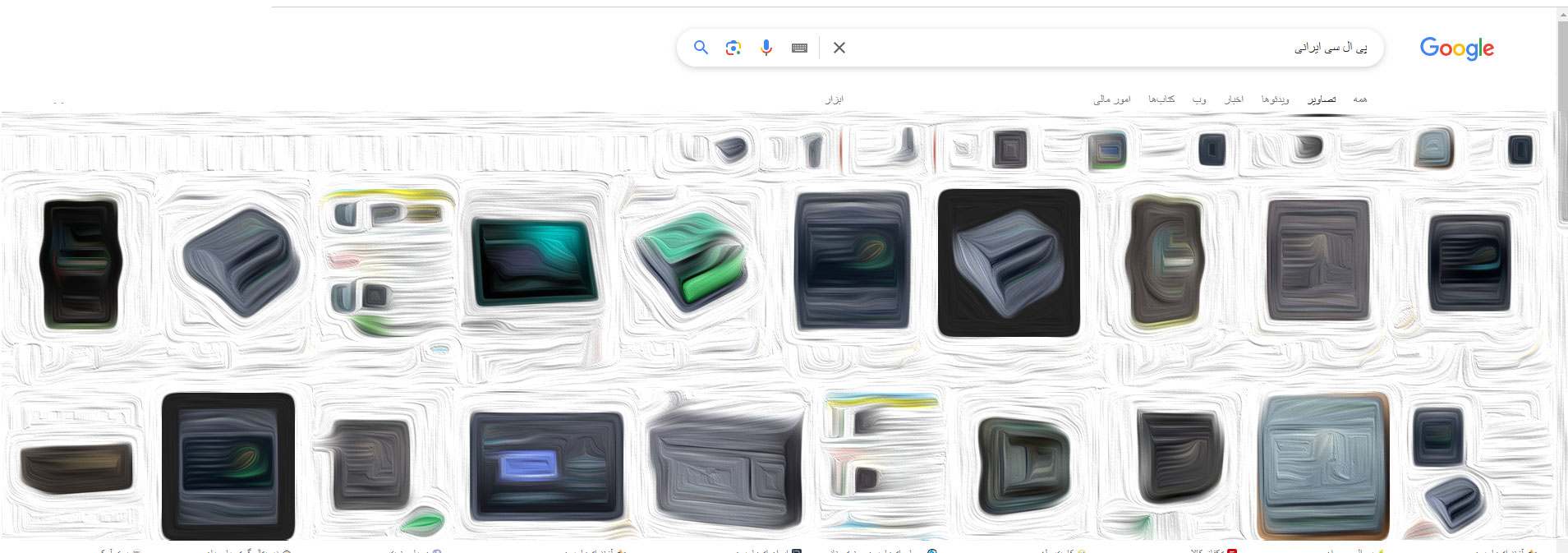Open the image thumbnail with black square background
1568x553 pixels.
pos(1009,263)
